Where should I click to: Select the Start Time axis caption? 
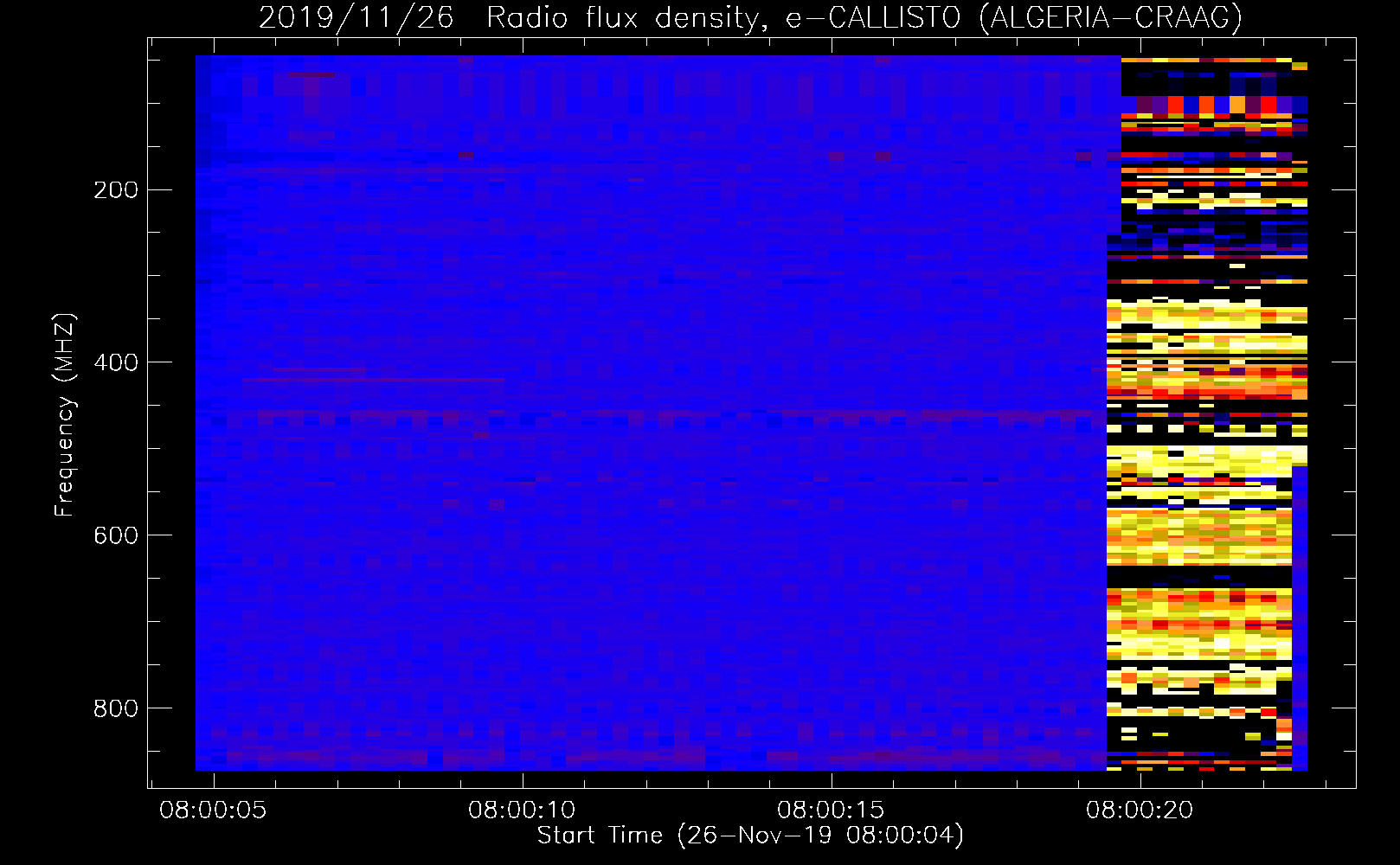pos(750,836)
